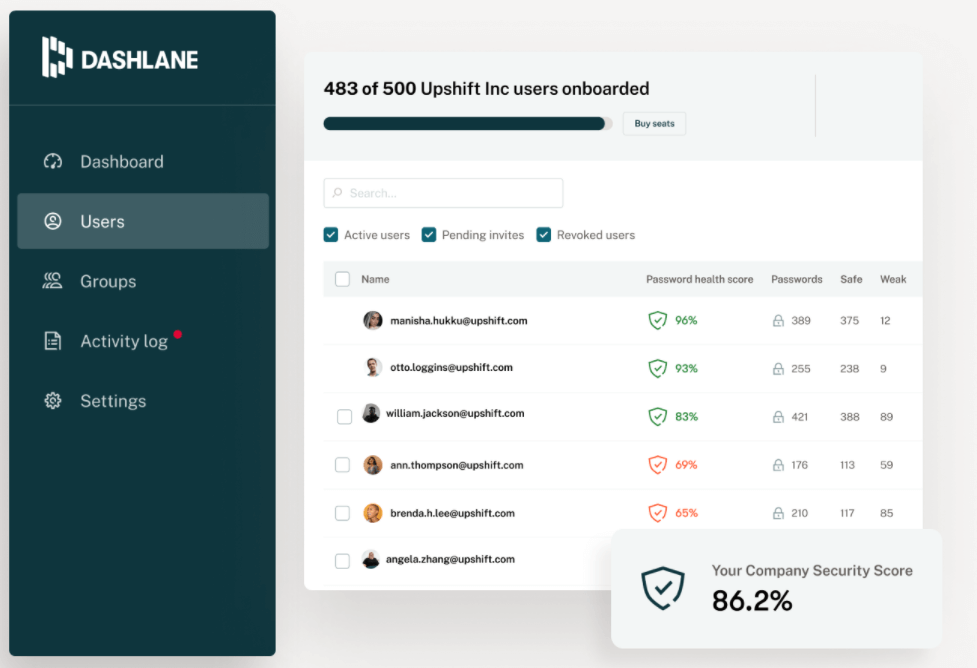Select the william.jackson@upshift.com row checkbox
The width and height of the screenshot is (977, 668).
pyautogui.click(x=344, y=416)
